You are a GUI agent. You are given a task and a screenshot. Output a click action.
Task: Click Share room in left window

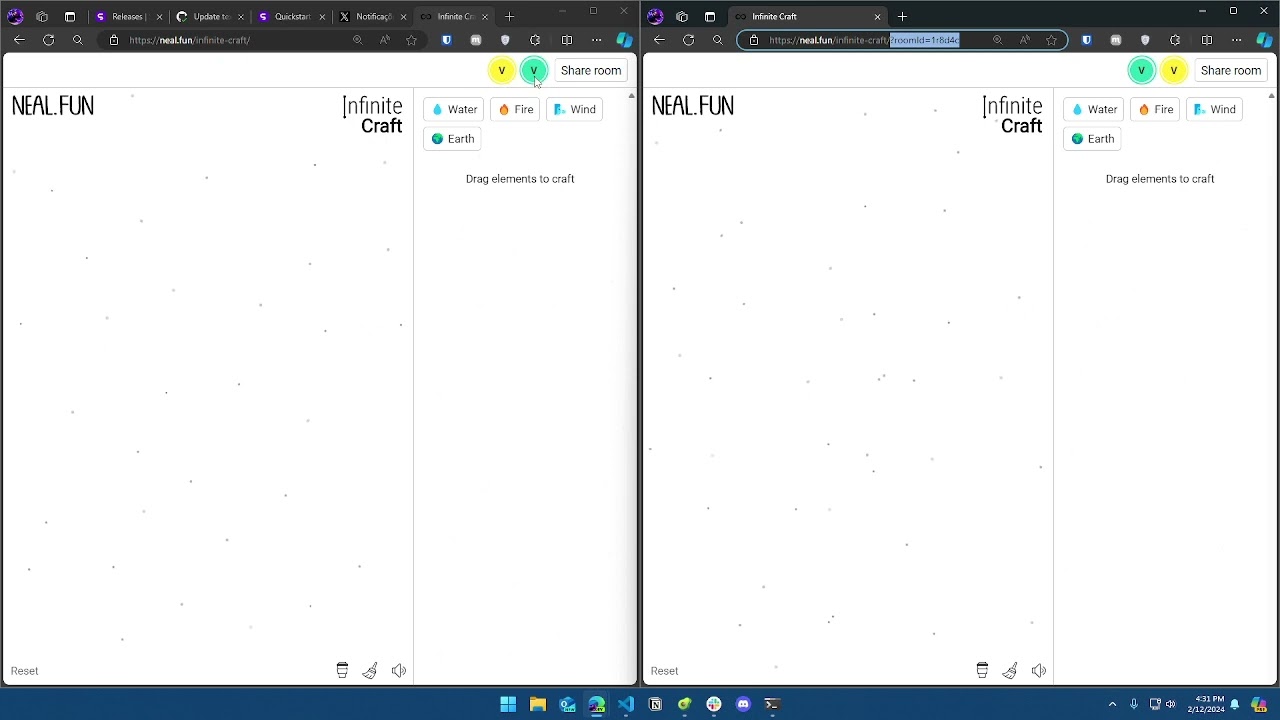[x=591, y=70]
